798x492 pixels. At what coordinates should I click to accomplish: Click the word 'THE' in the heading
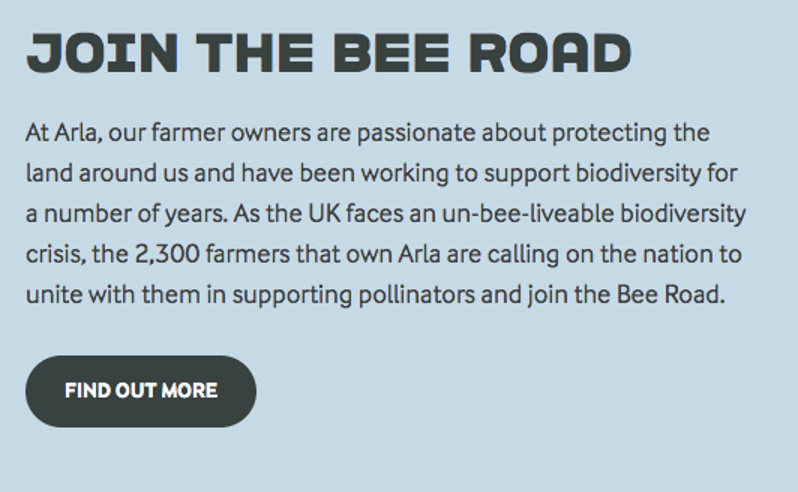(x=255, y=53)
